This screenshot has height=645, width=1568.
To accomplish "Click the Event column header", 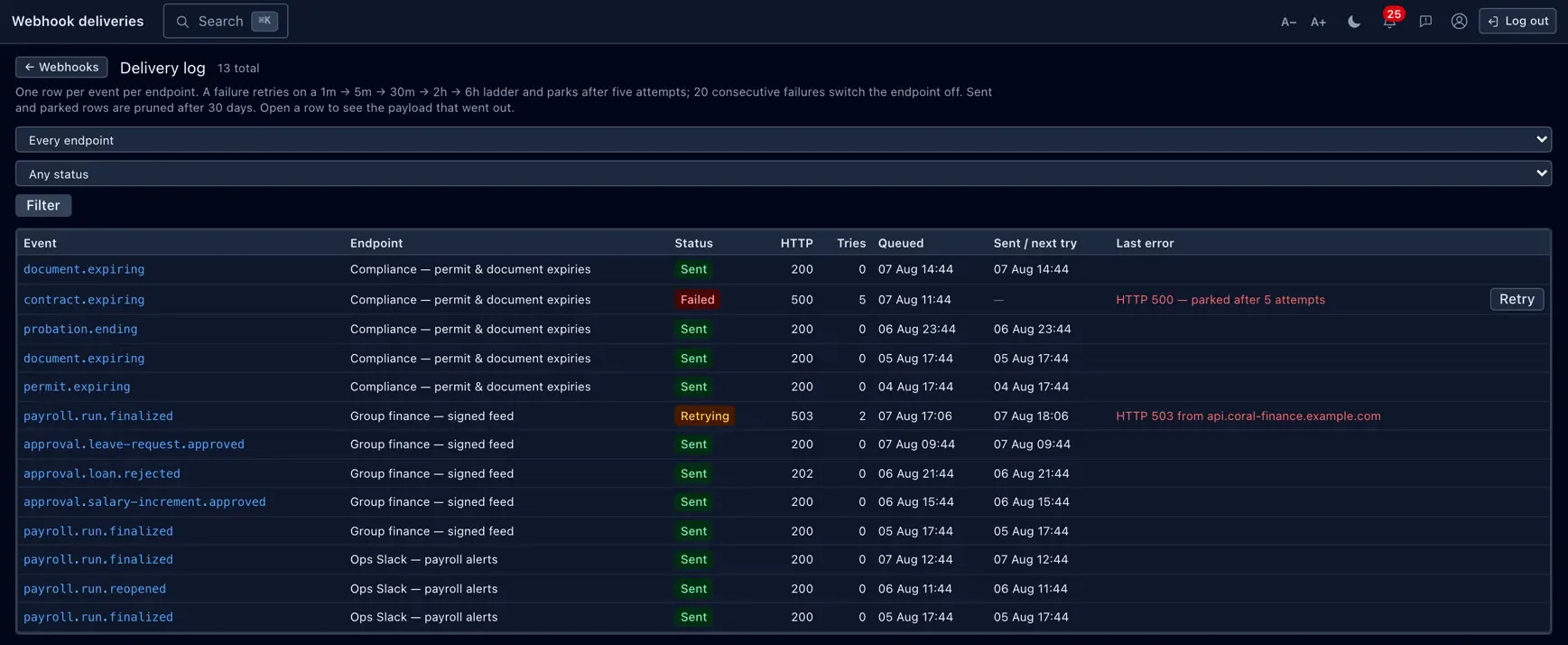I will point(40,243).
